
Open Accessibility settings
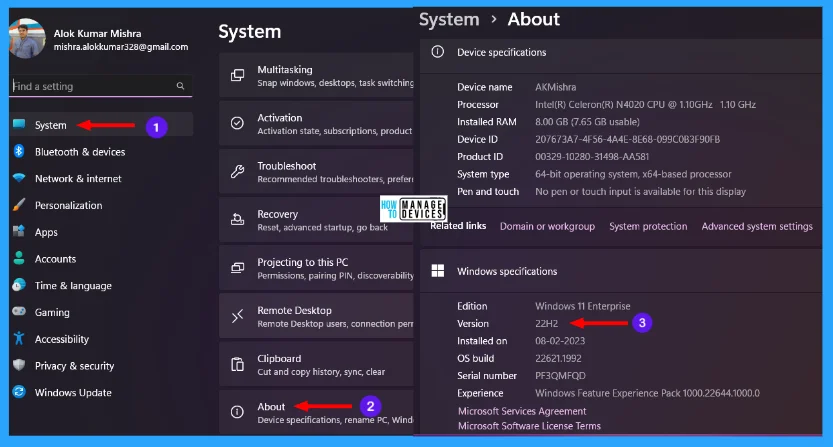[x=101, y=339]
